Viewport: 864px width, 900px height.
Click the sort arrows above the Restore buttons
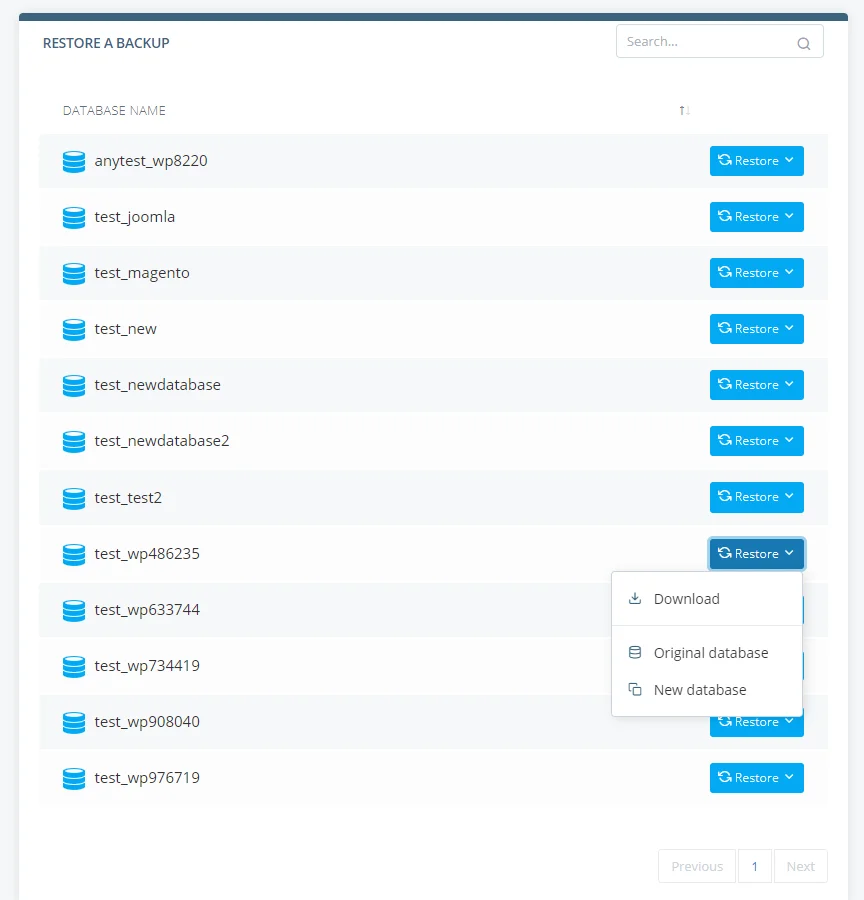tap(685, 111)
